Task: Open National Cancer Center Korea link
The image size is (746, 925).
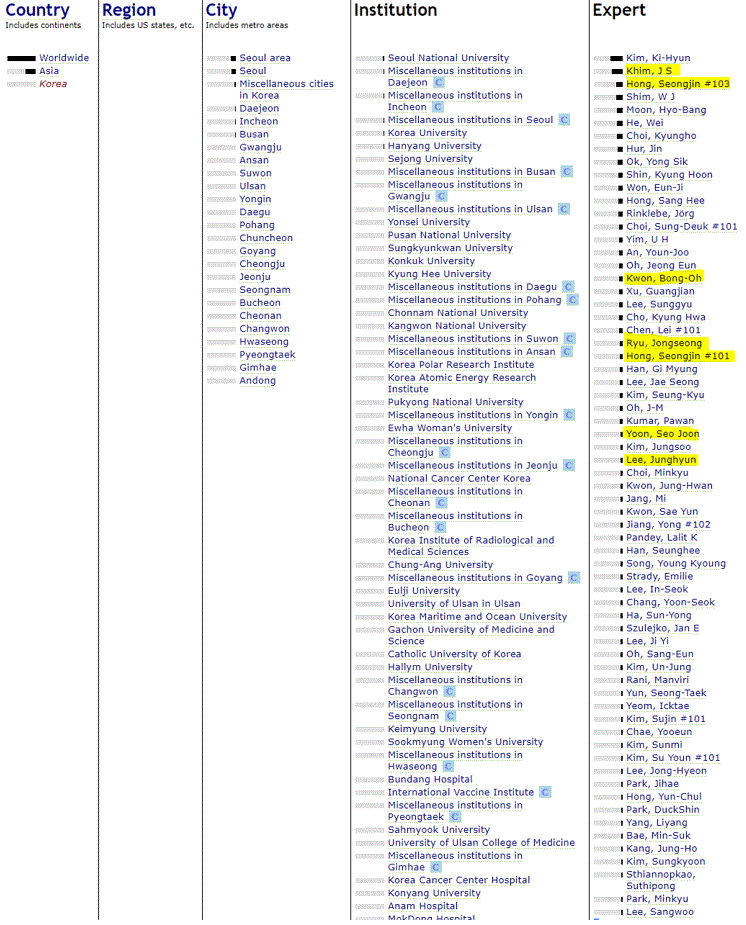Action: point(459,478)
